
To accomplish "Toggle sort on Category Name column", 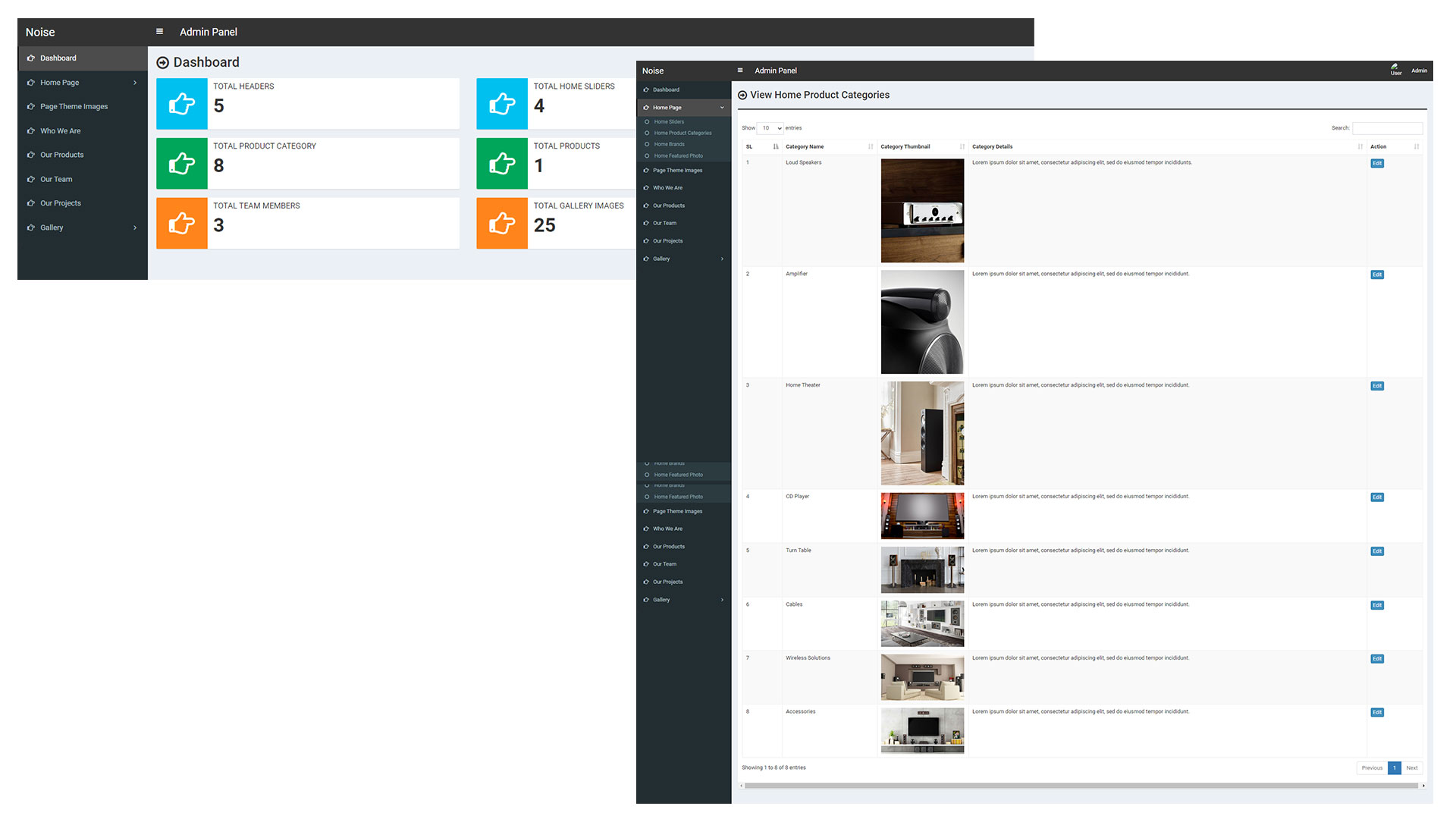I will coord(870,147).
